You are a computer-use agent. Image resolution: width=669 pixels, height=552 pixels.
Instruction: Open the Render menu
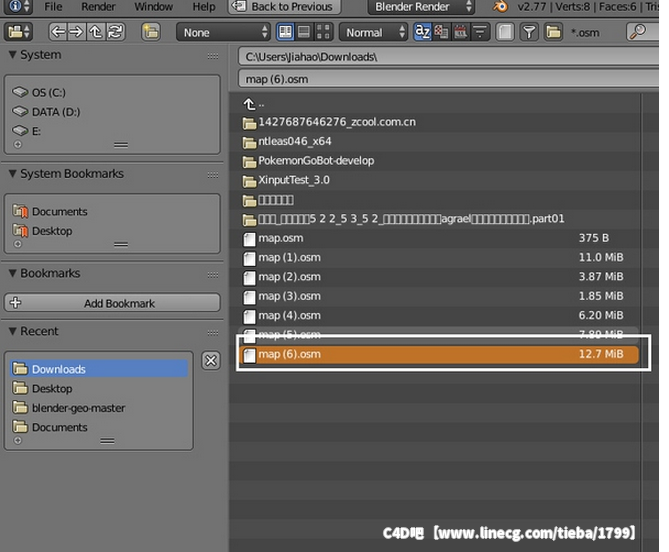coord(98,7)
